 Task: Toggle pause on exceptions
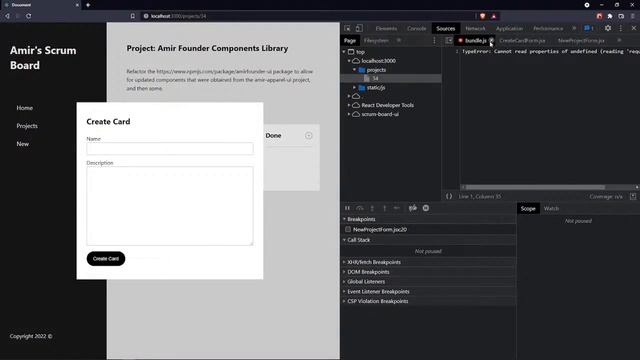[426, 208]
